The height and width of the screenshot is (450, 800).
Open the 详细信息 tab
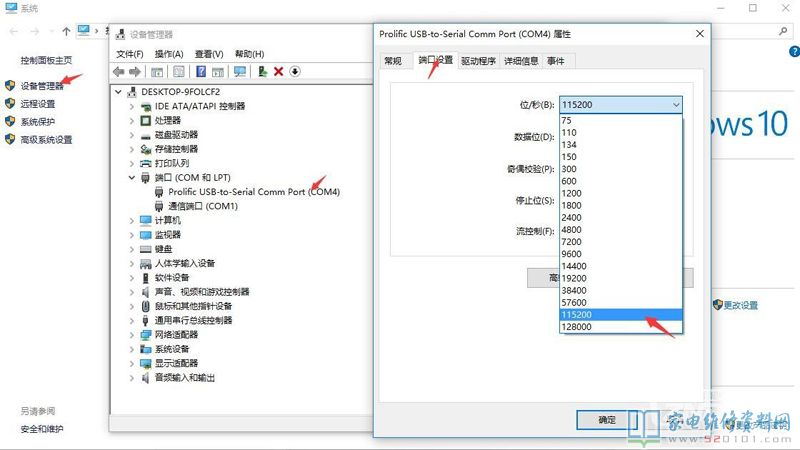click(x=521, y=61)
